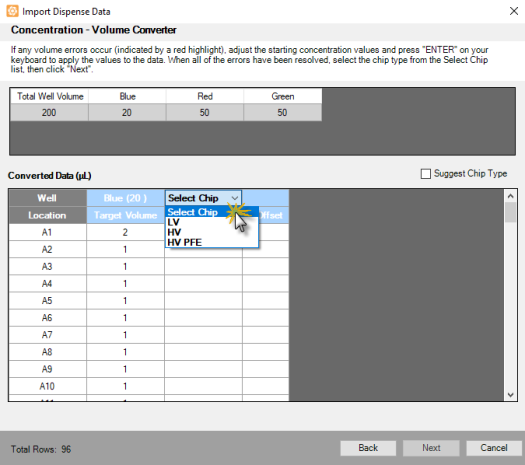
Task: Edit the Red concentration value 50
Action: [205, 112]
